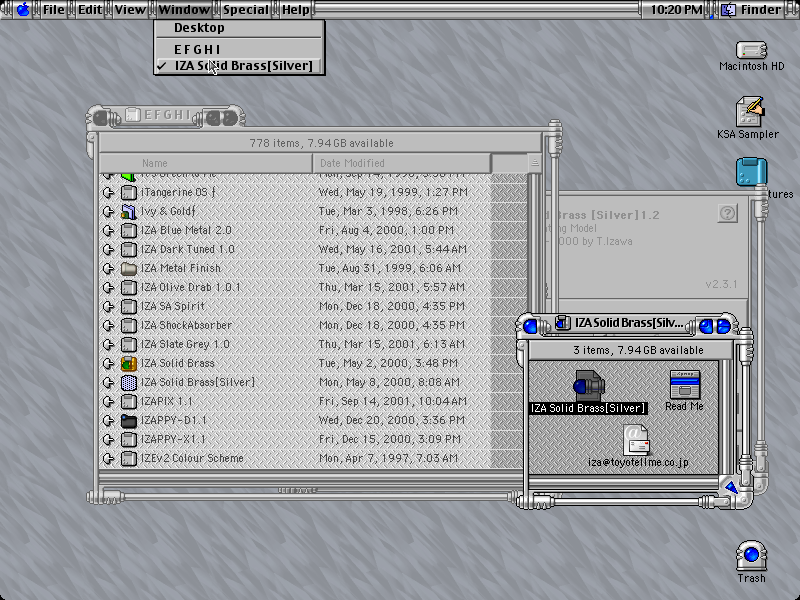Click date Mon, Apr 7, 1997, 7:03 AM
This screenshot has height=600, width=800.
388,458
